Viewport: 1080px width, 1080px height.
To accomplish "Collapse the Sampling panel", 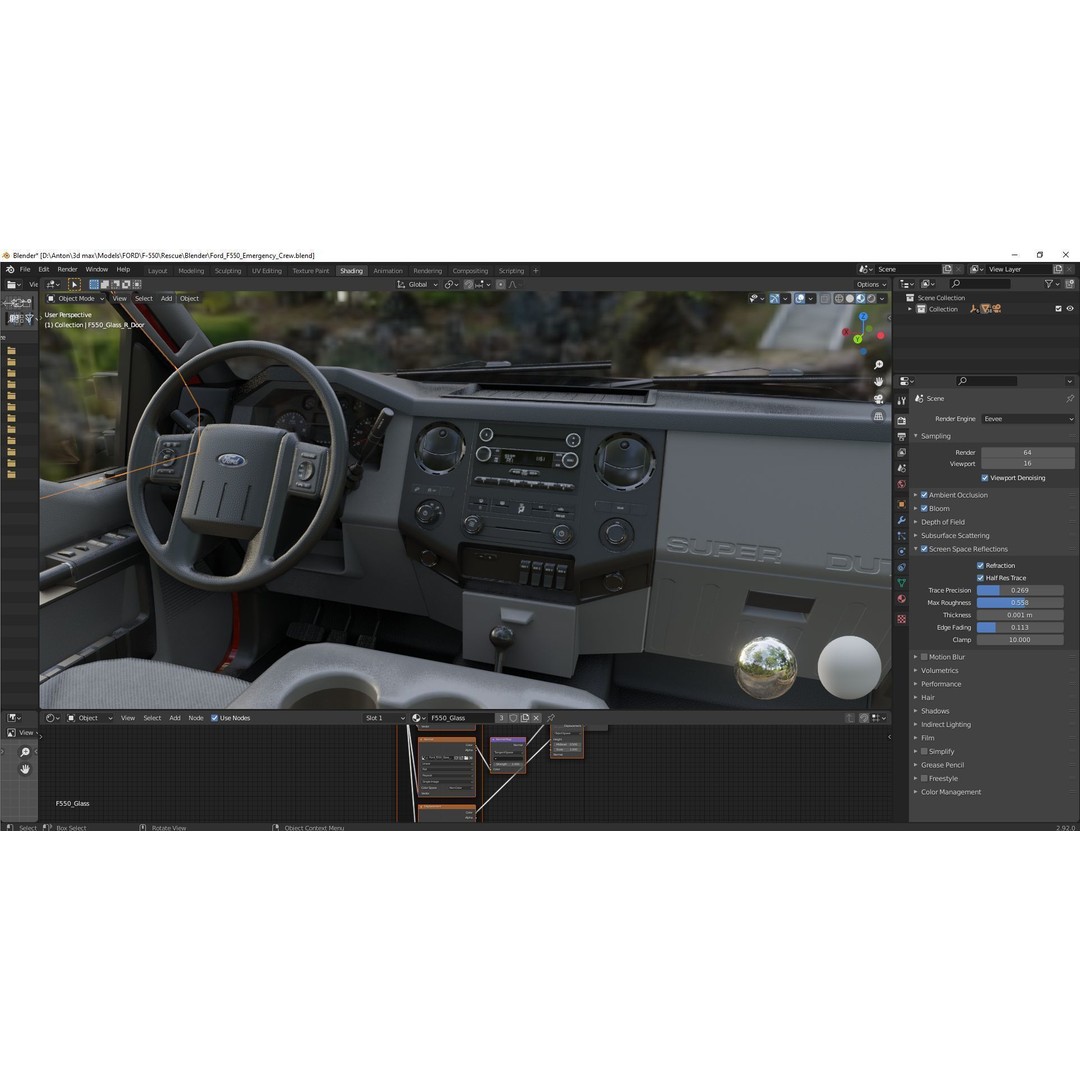I will tap(935, 436).
